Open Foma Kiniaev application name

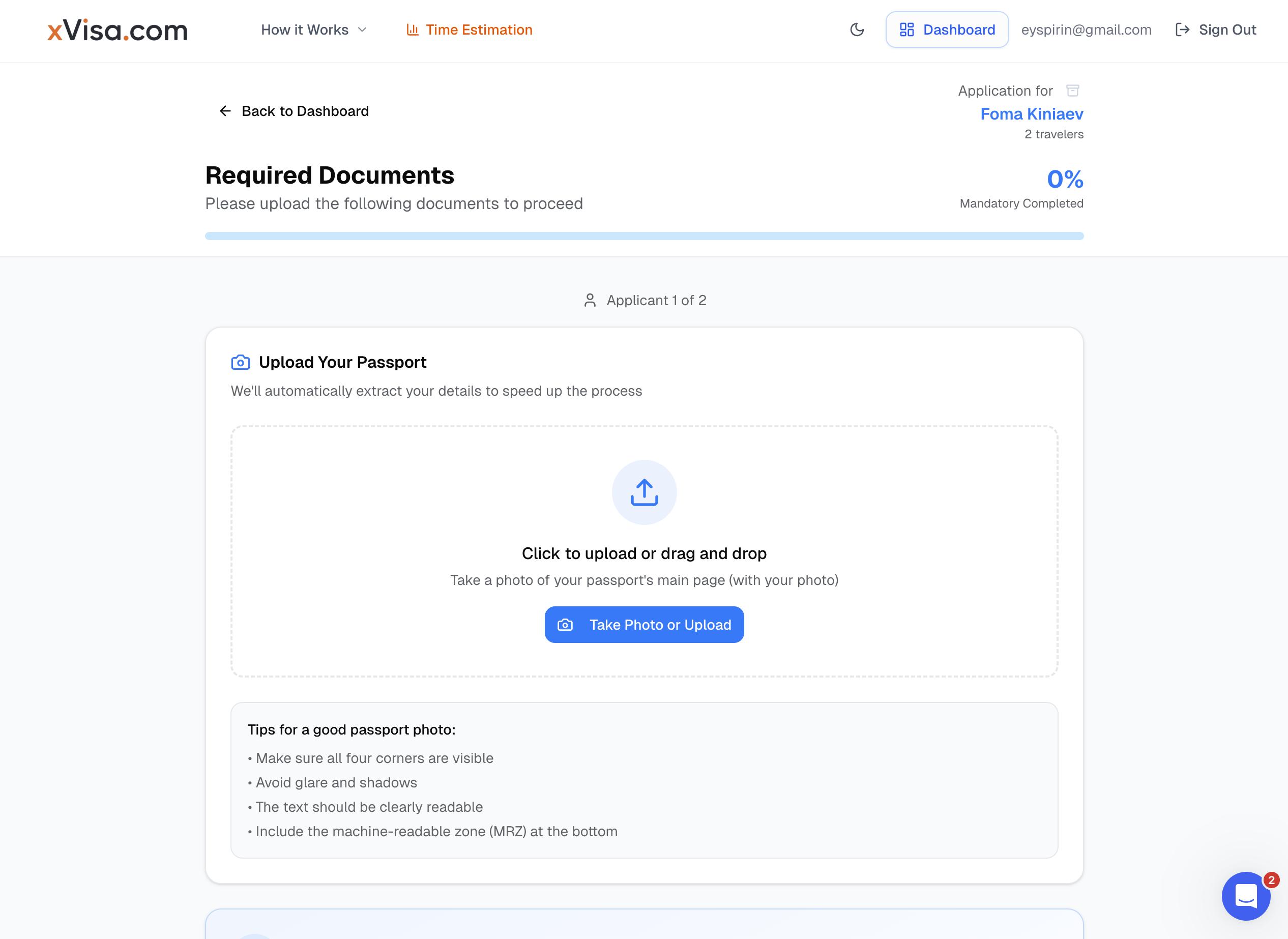tap(1031, 114)
